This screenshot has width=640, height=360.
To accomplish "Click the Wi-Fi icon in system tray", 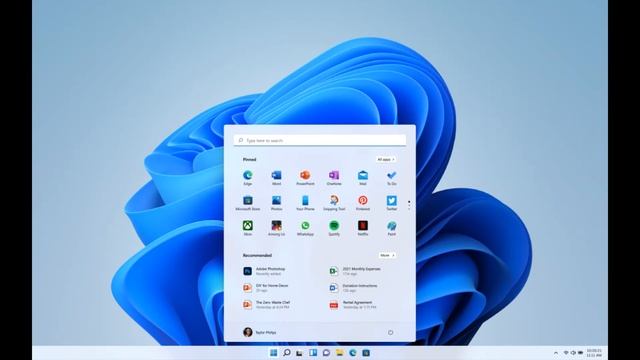I will tap(566, 353).
